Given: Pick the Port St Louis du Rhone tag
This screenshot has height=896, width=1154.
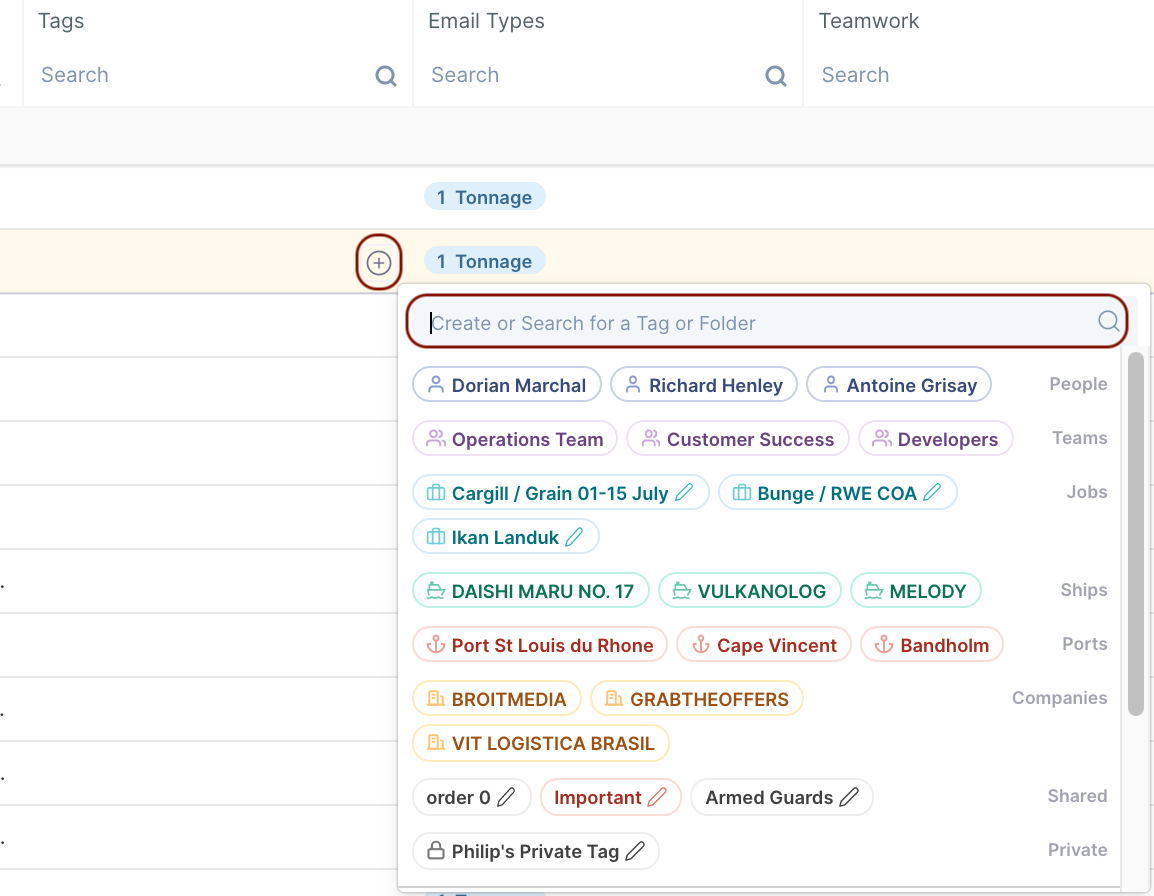Looking at the screenshot, I should click(540, 645).
